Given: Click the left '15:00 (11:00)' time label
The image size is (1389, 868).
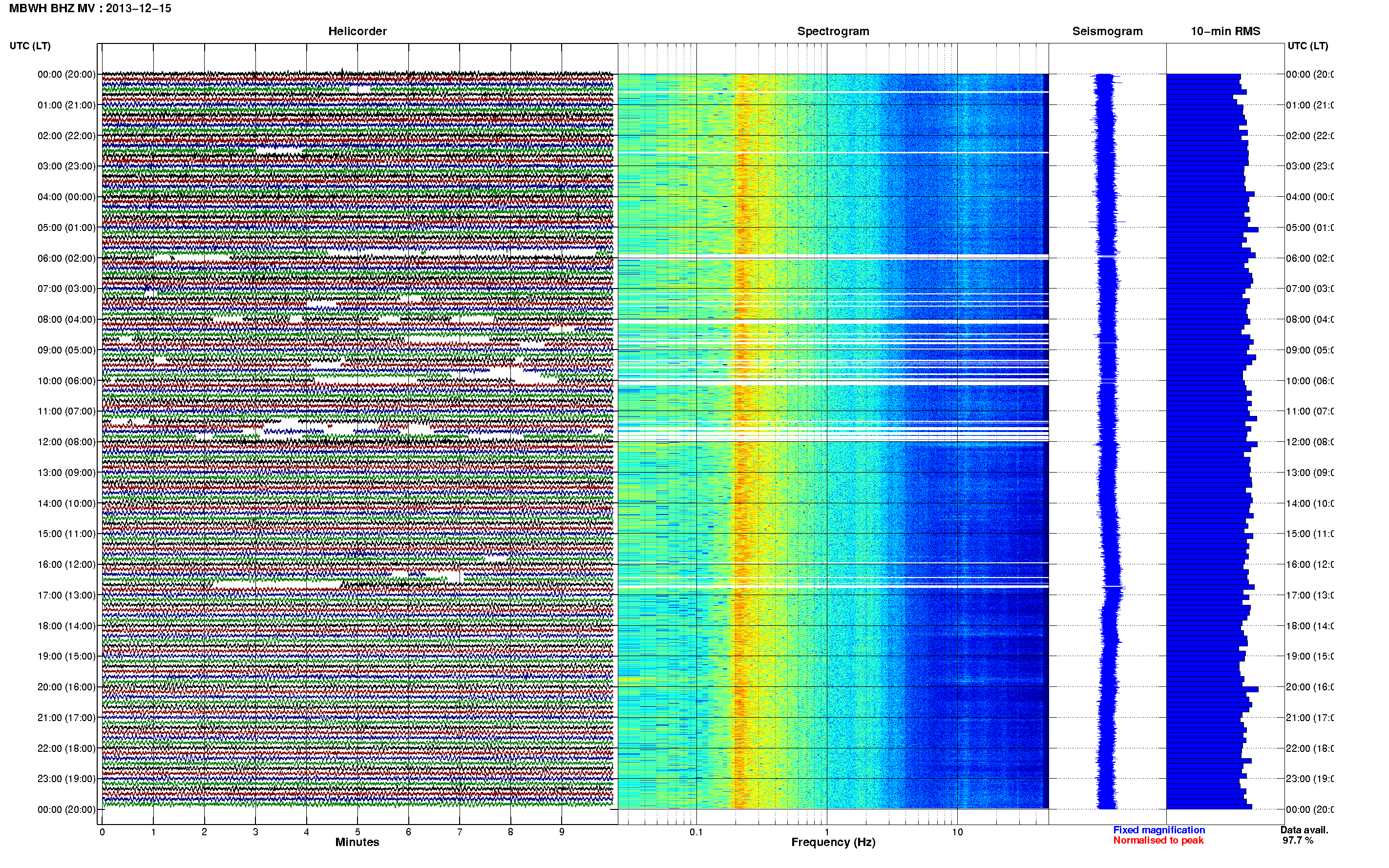Looking at the screenshot, I should click(66, 533).
